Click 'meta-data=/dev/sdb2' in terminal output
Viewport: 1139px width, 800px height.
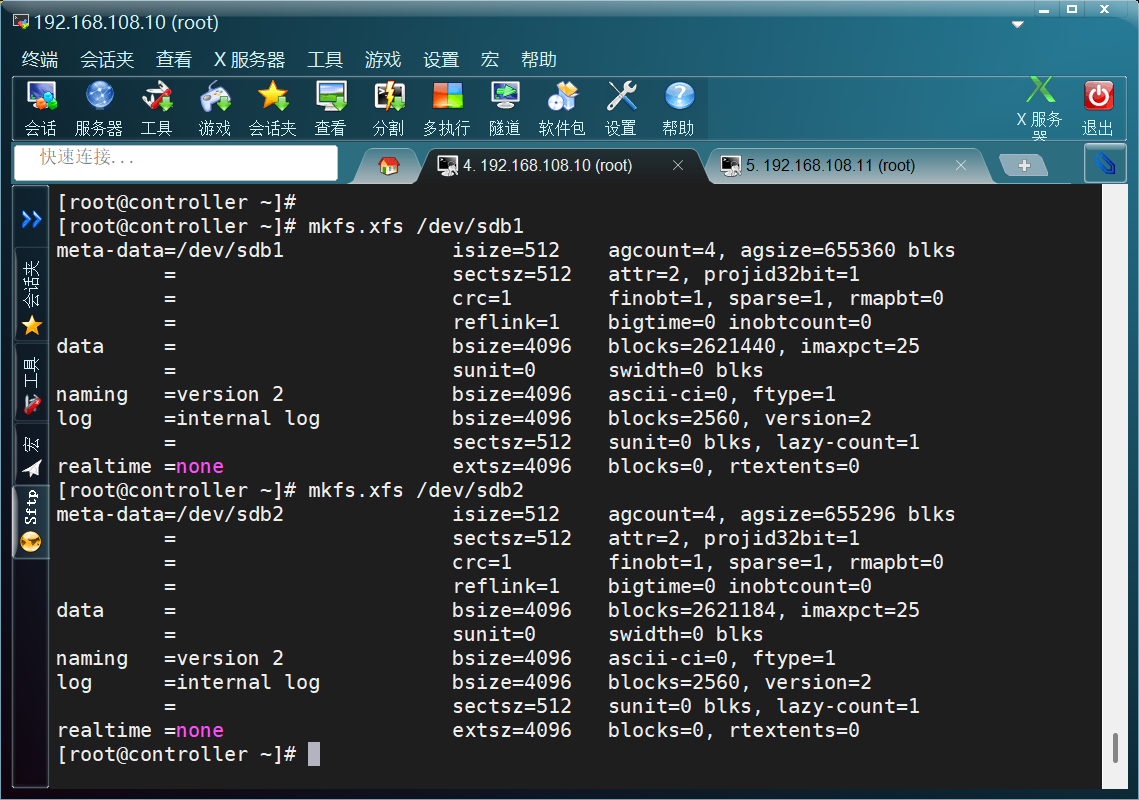point(170,514)
